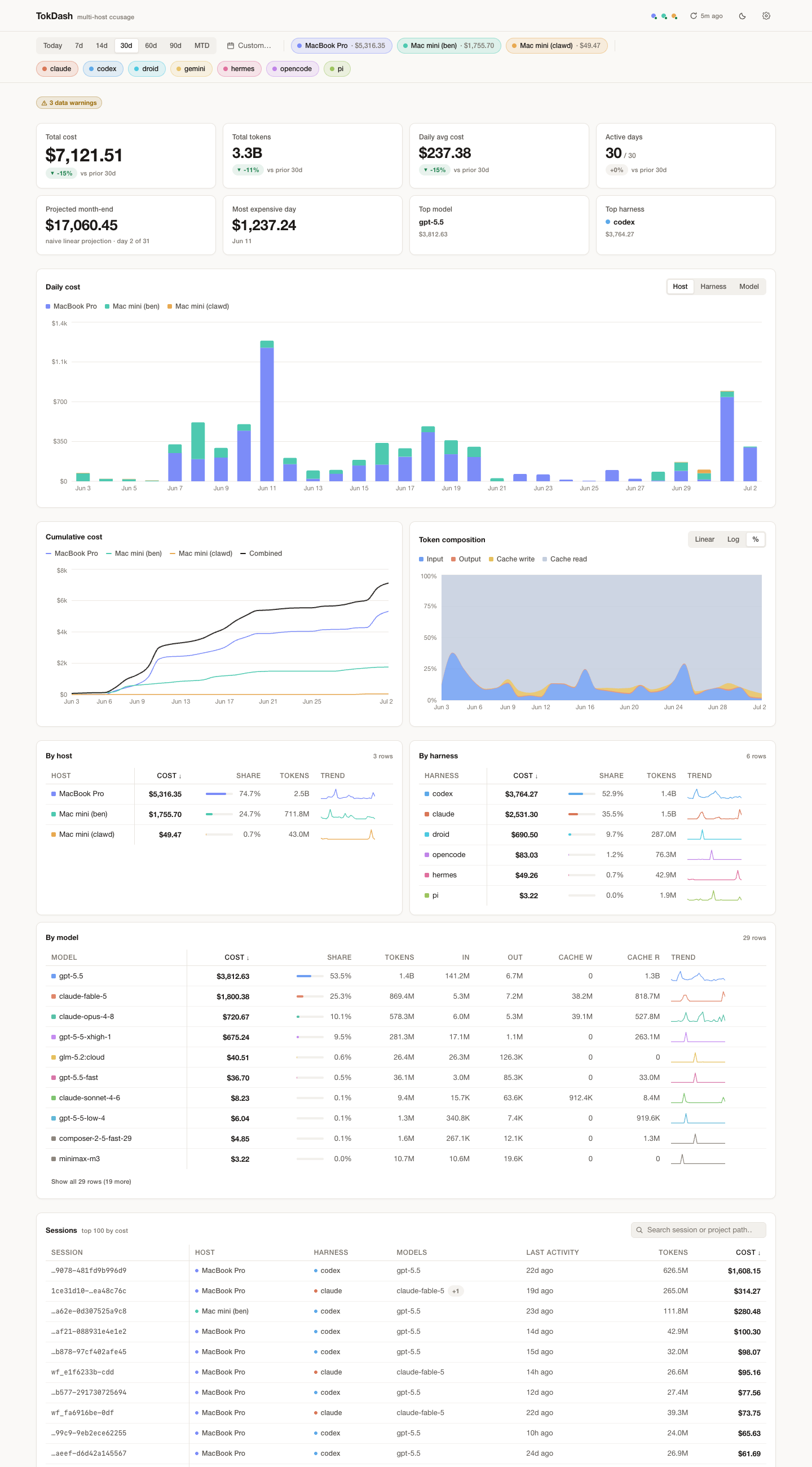The width and height of the screenshot is (812, 1467).
Task: Sort By host table by COST
Action: [169, 776]
